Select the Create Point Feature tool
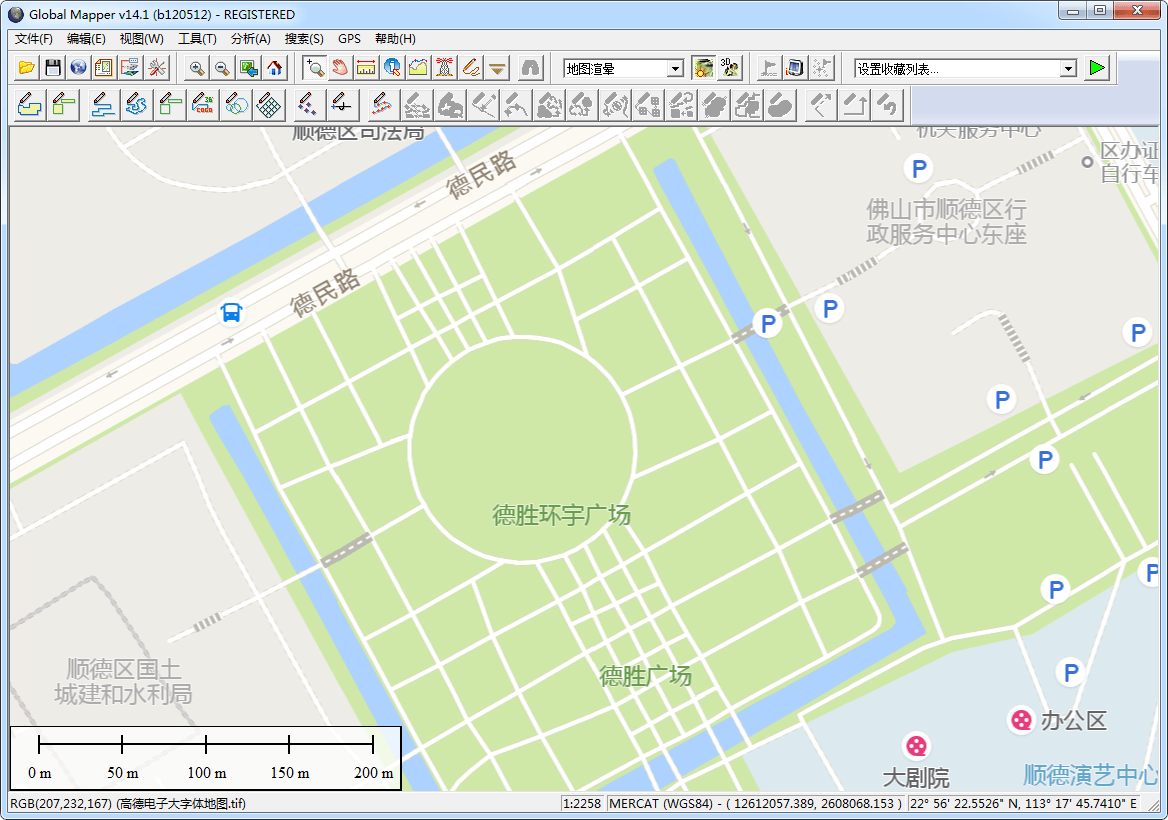1168x820 pixels. click(x=308, y=104)
